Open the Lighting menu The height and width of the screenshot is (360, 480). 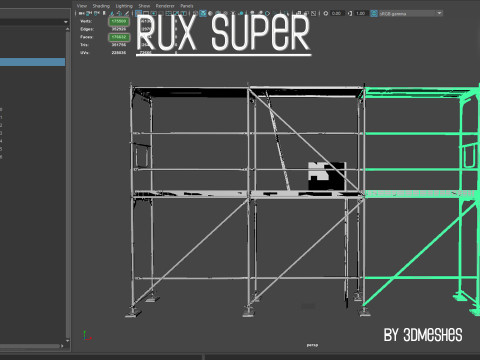[124, 6]
